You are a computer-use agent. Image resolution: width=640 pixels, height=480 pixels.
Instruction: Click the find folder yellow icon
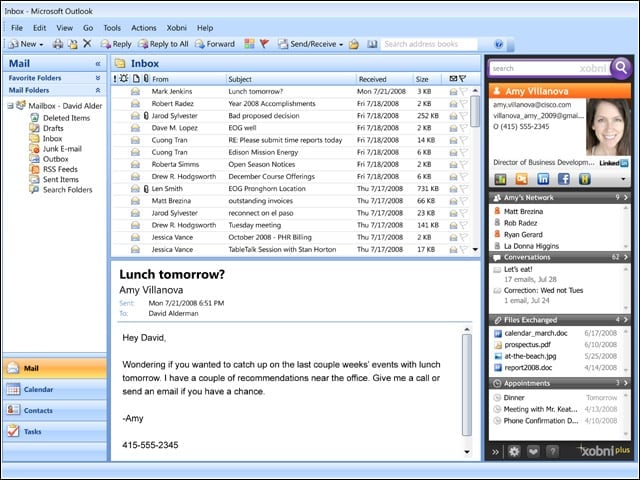pyautogui.click(x=354, y=44)
